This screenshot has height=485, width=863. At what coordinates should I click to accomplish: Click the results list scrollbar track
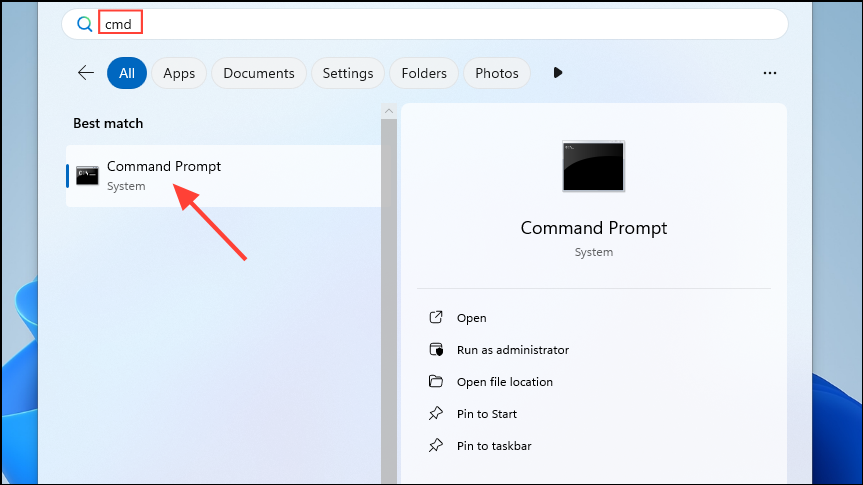(x=389, y=302)
